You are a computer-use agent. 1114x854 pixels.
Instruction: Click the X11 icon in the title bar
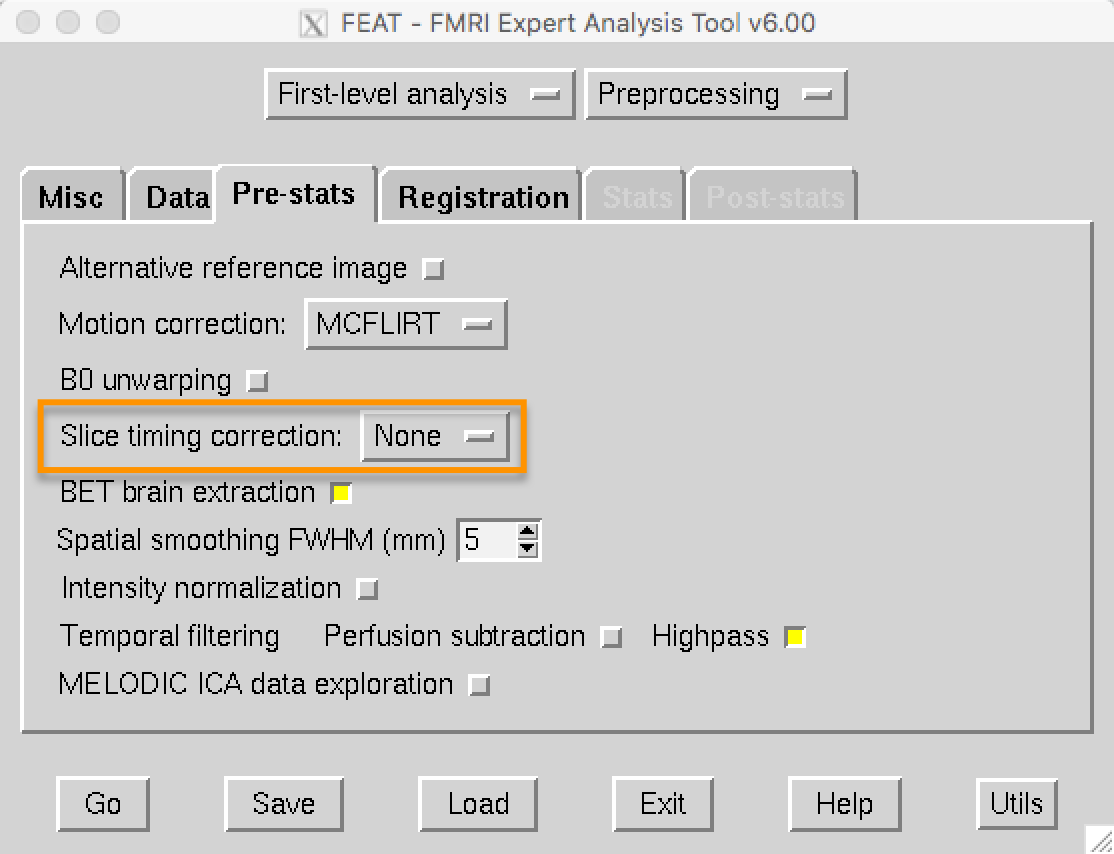pyautogui.click(x=313, y=23)
